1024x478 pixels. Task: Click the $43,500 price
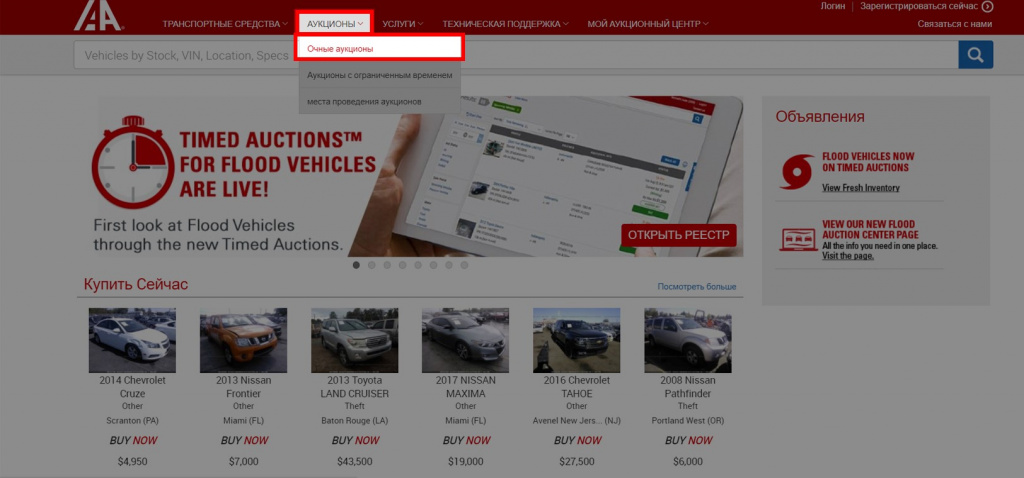point(355,462)
